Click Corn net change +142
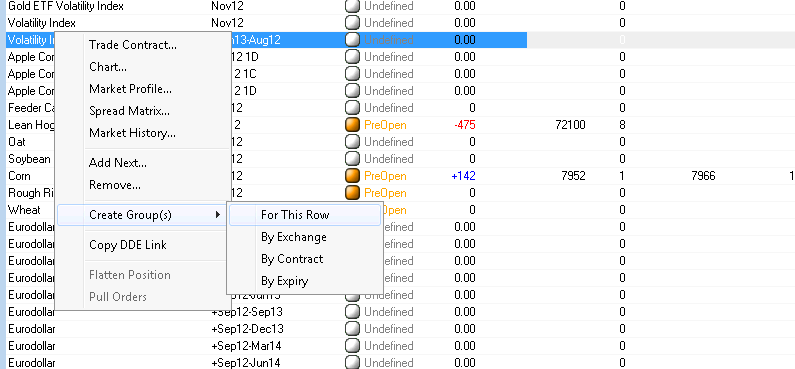 click(463, 176)
